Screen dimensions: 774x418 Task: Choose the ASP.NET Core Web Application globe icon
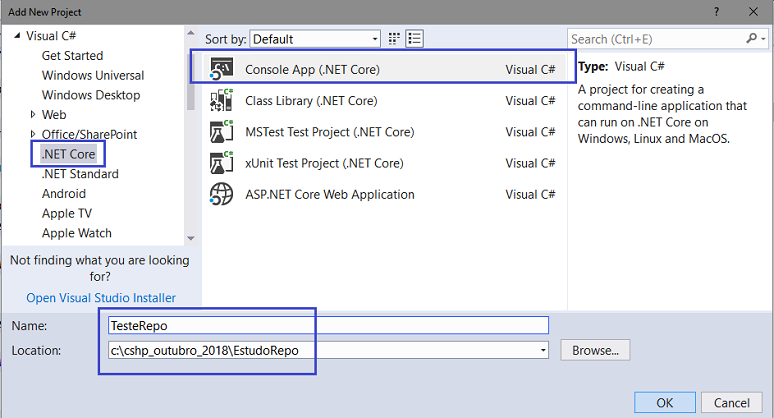(x=222, y=194)
